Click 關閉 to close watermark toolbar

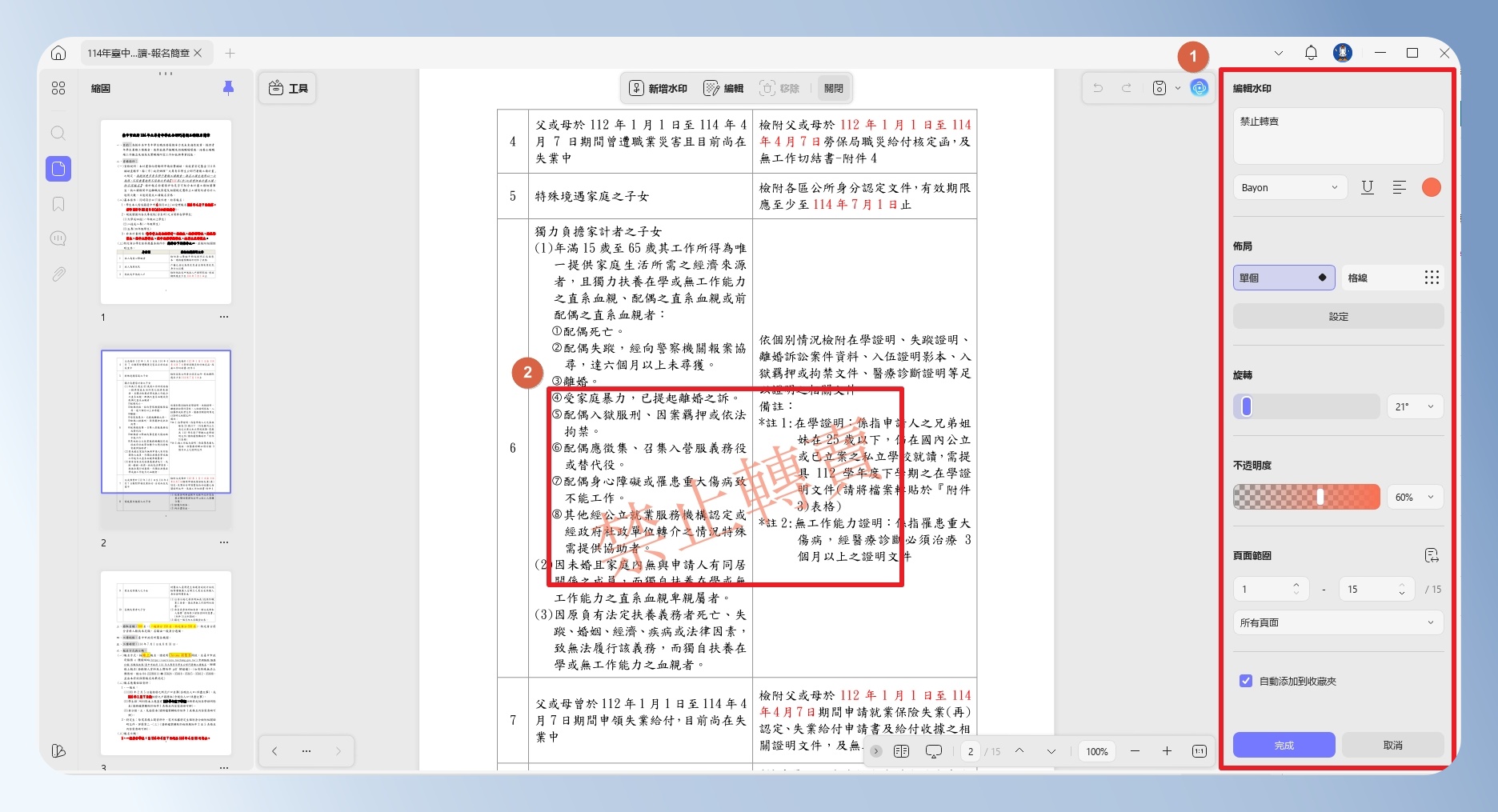point(833,88)
